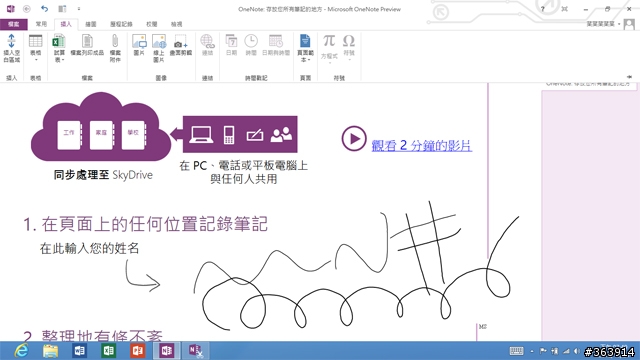Open Excel from the taskbar

click(108, 351)
